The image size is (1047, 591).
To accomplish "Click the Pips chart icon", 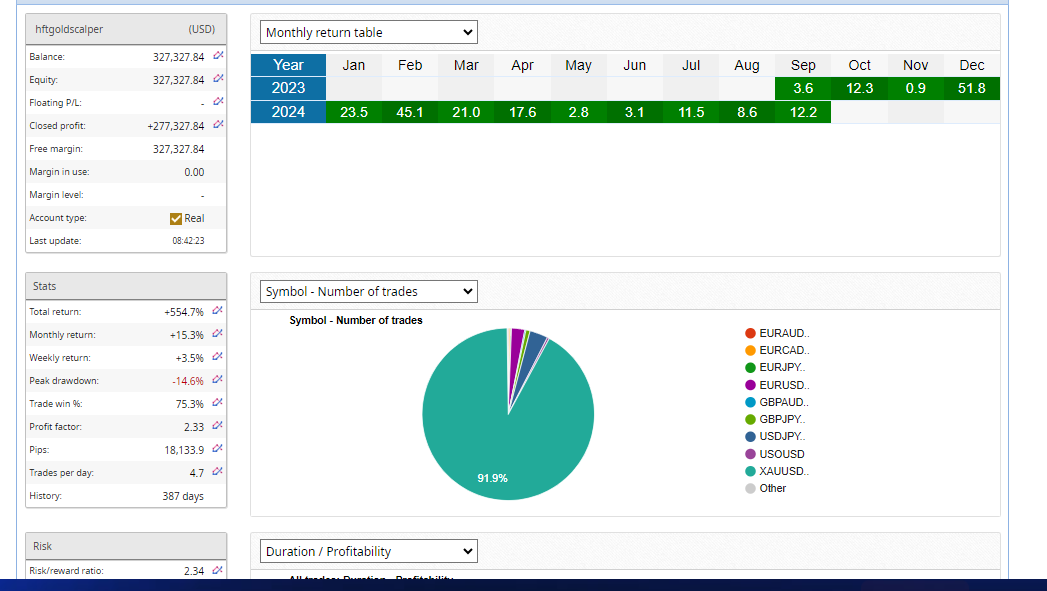I will pyautogui.click(x=218, y=450).
